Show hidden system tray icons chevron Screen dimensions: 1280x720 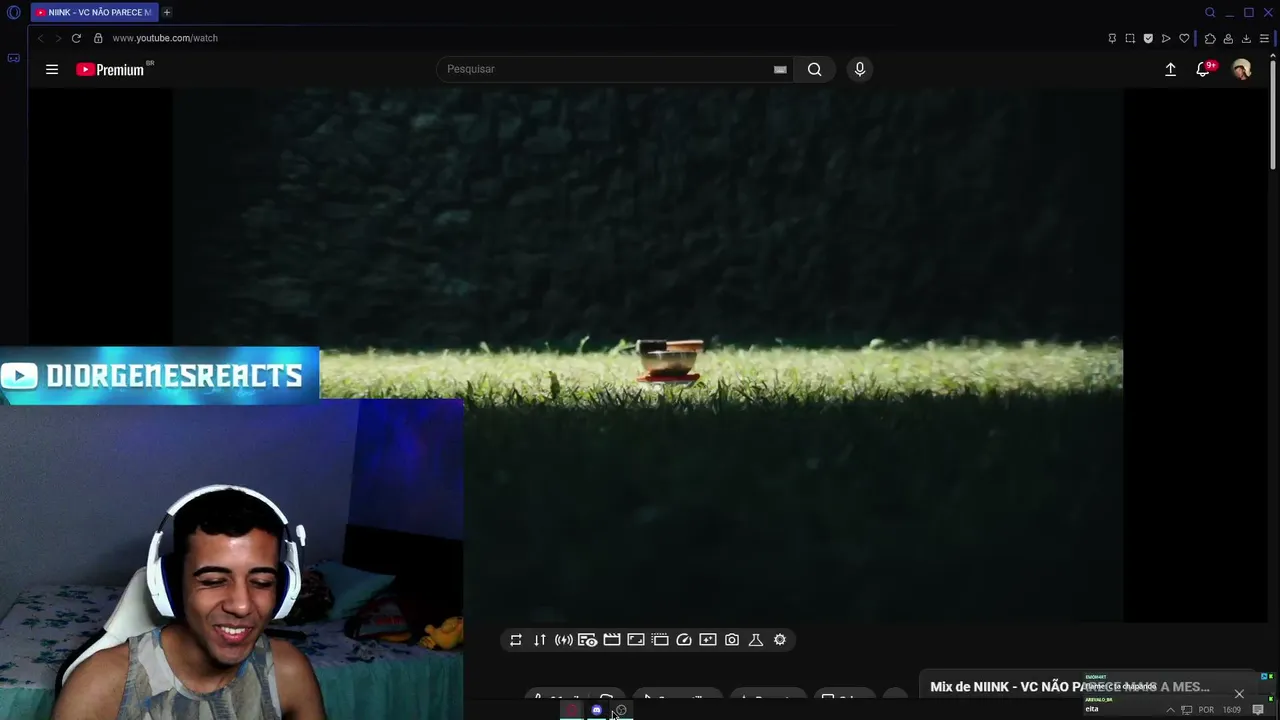1170,710
